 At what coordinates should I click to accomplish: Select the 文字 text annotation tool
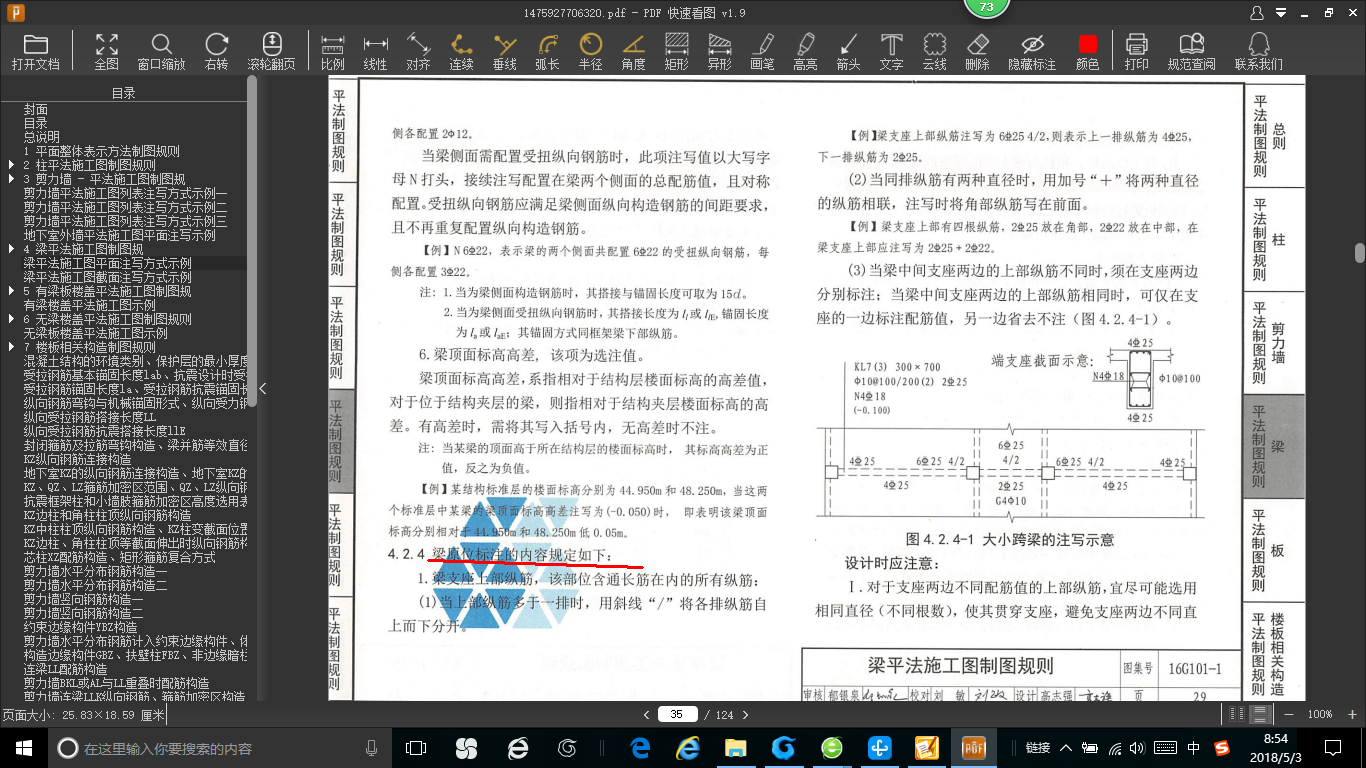point(891,51)
